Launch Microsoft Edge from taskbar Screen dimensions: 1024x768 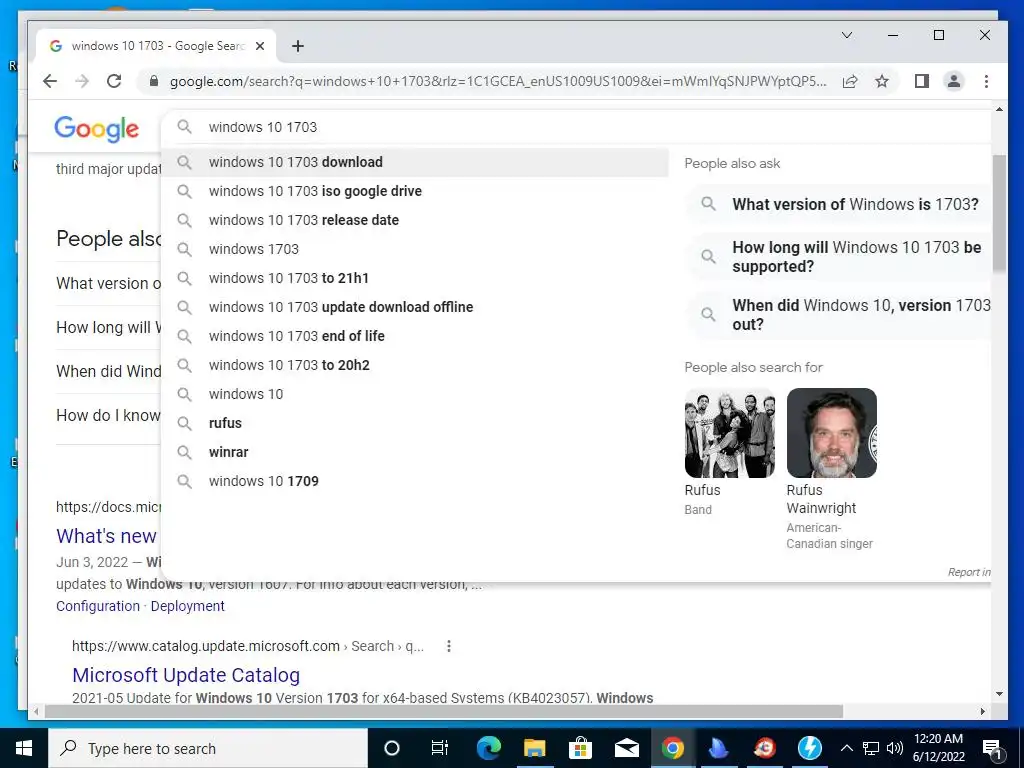[x=488, y=748]
